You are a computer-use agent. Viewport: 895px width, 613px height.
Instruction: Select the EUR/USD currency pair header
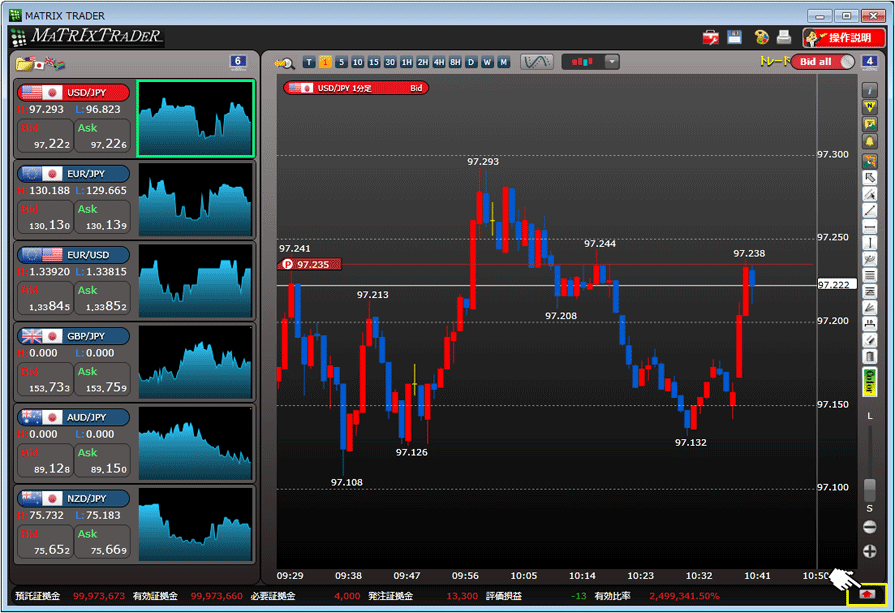73,255
